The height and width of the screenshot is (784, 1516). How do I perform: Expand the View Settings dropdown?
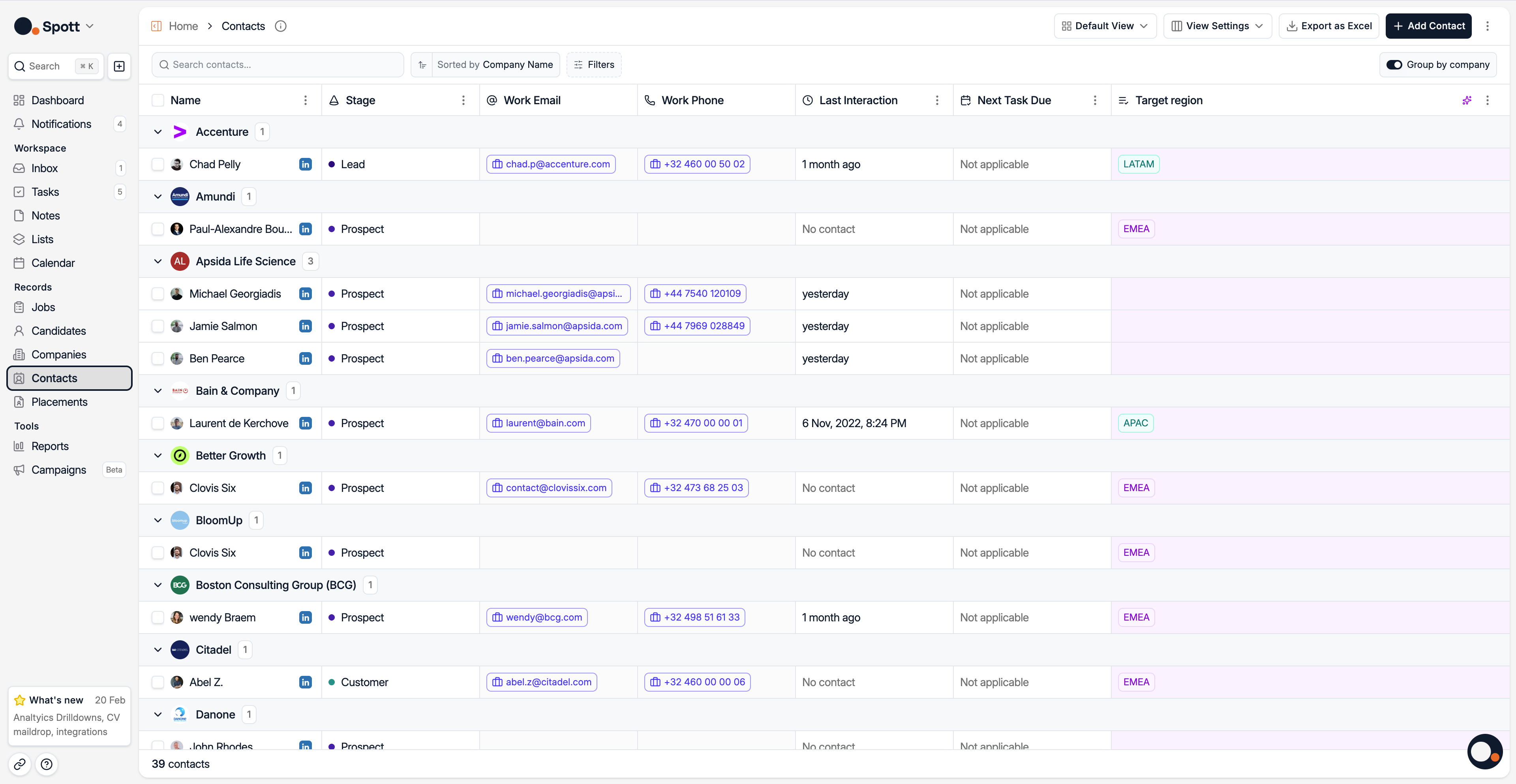coord(1217,26)
